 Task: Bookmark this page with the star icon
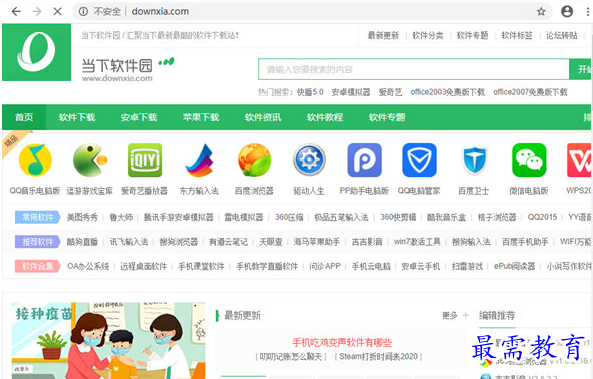point(541,12)
